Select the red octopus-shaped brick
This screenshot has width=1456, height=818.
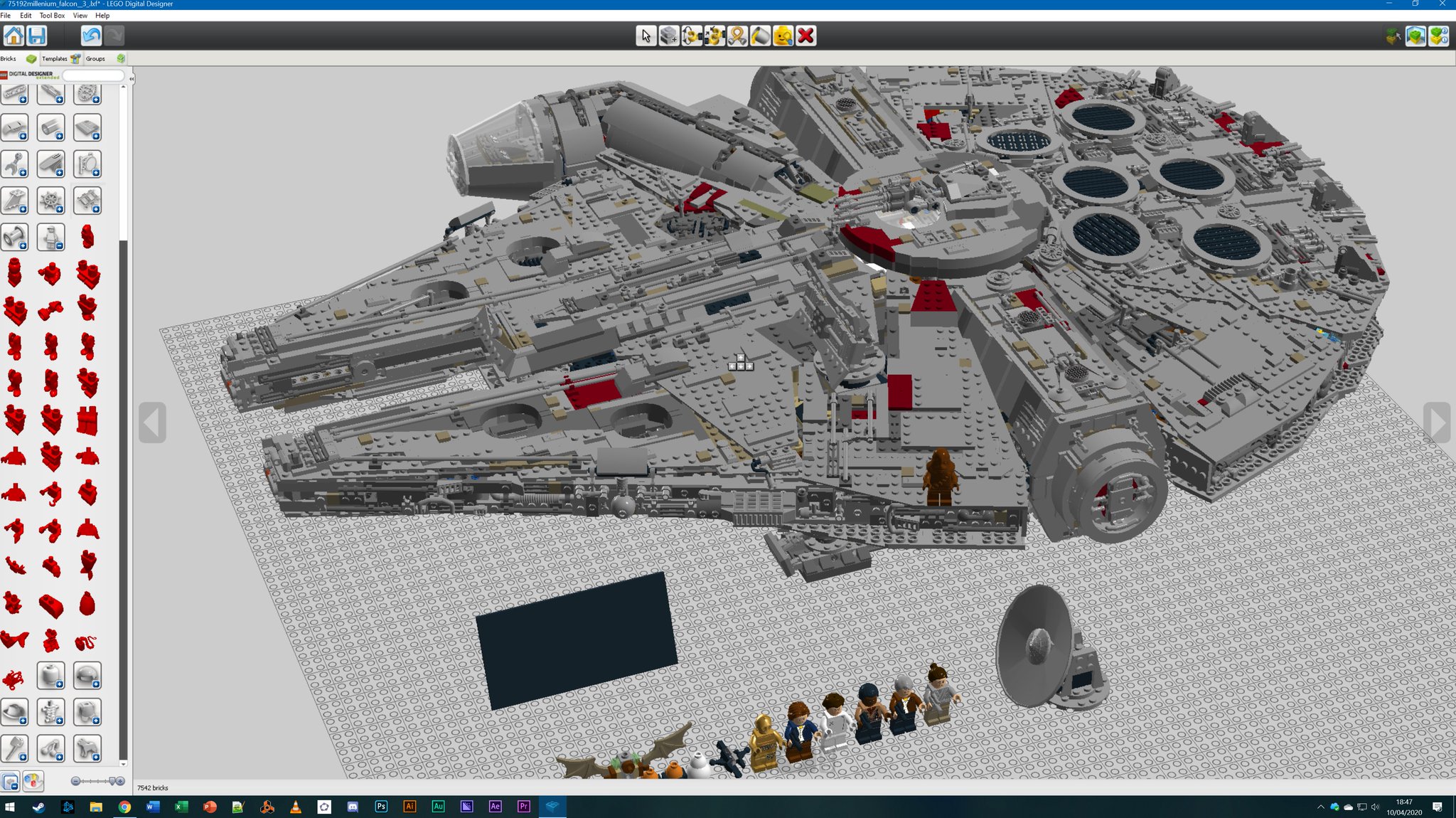coord(13,679)
